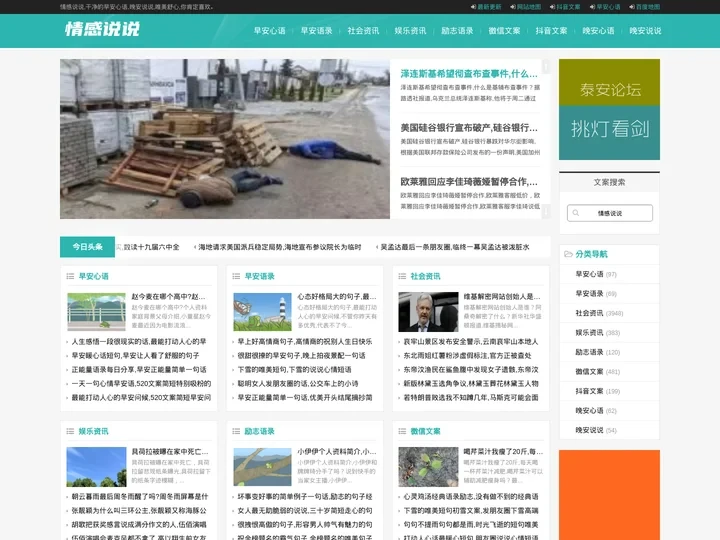Click the seedling thumbnail in 微信文案
Image resolution: width=720 pixels, height=540 pixels.
pos(428,467)
